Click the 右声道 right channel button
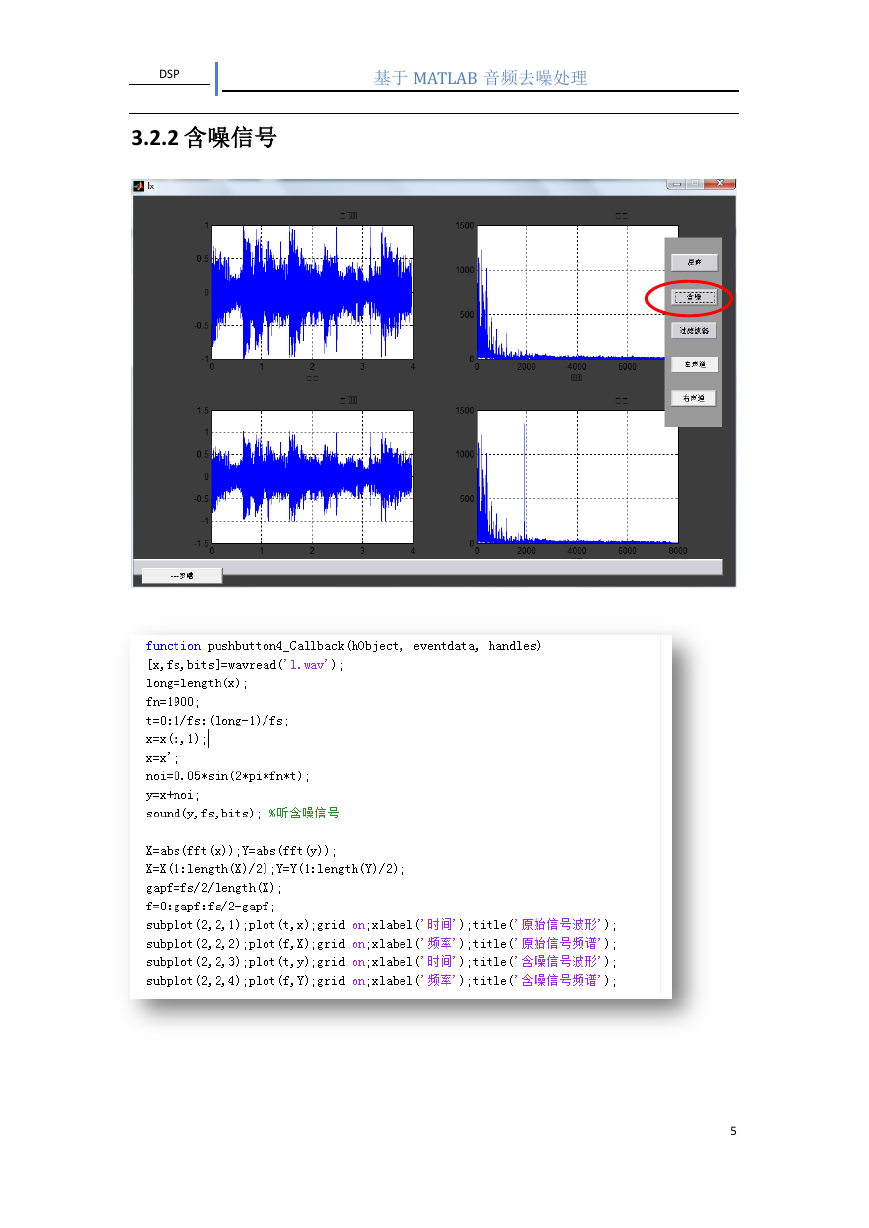Image resolution: width=869 pixels, height=1228 pixels. click(694, 398)
